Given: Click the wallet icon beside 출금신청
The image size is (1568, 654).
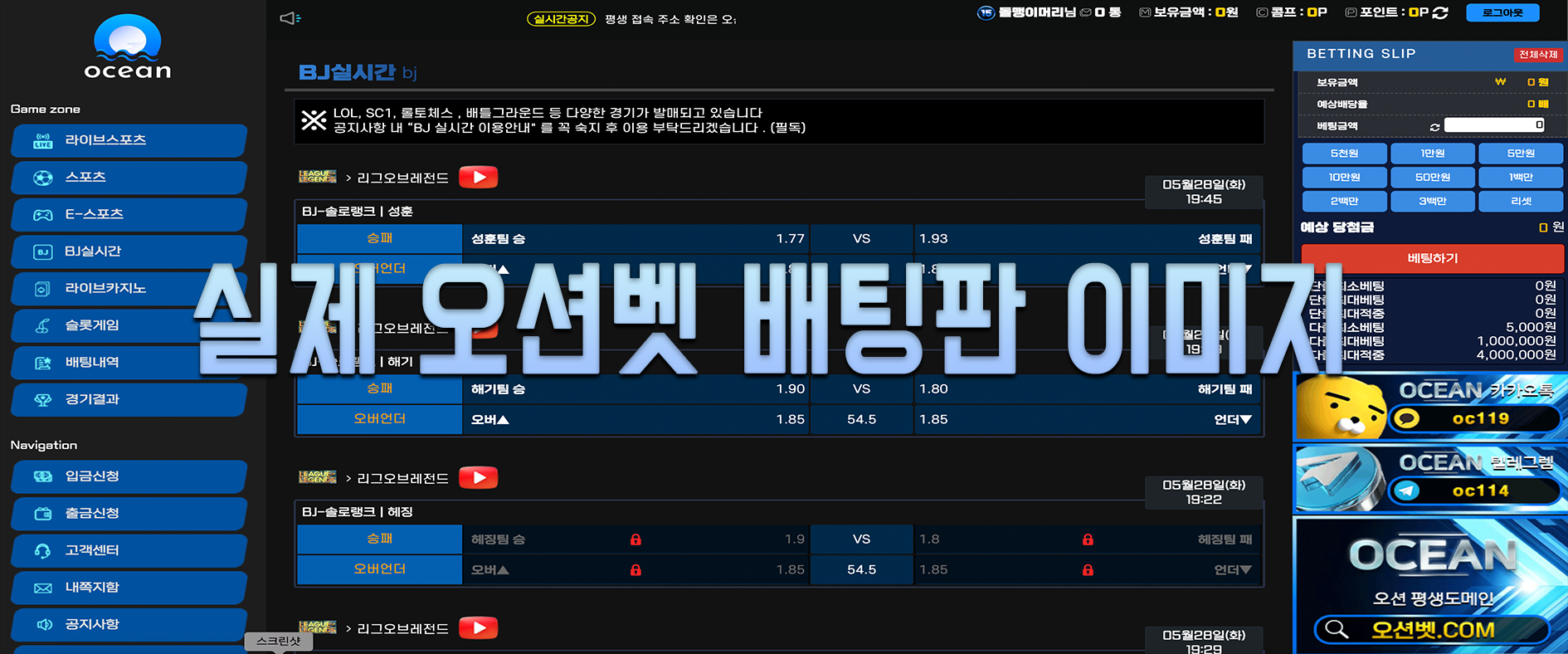Looking at the screenshot, I should (43, 514).
